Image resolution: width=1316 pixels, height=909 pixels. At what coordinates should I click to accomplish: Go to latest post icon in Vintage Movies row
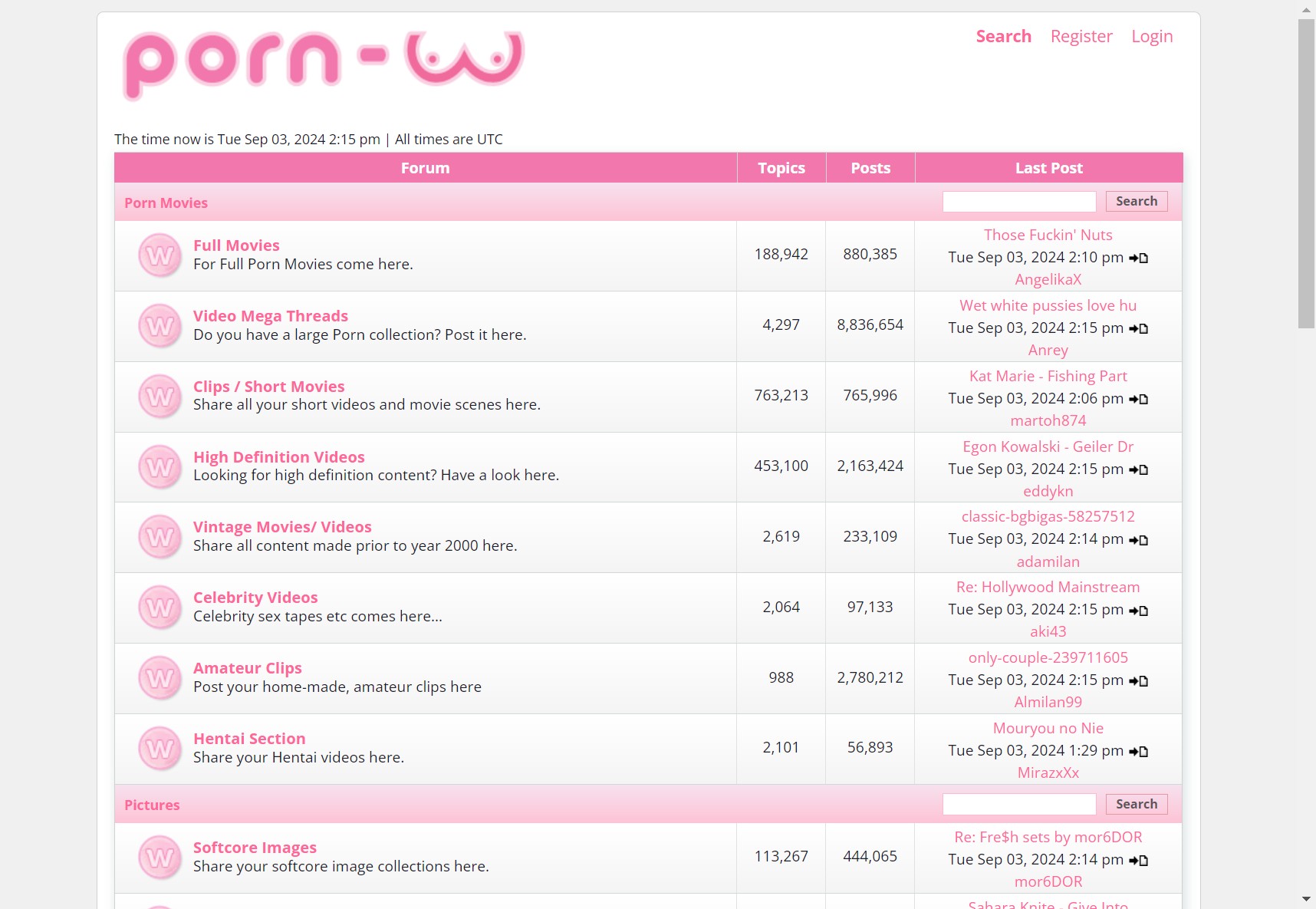click(x=1139, y=540)
